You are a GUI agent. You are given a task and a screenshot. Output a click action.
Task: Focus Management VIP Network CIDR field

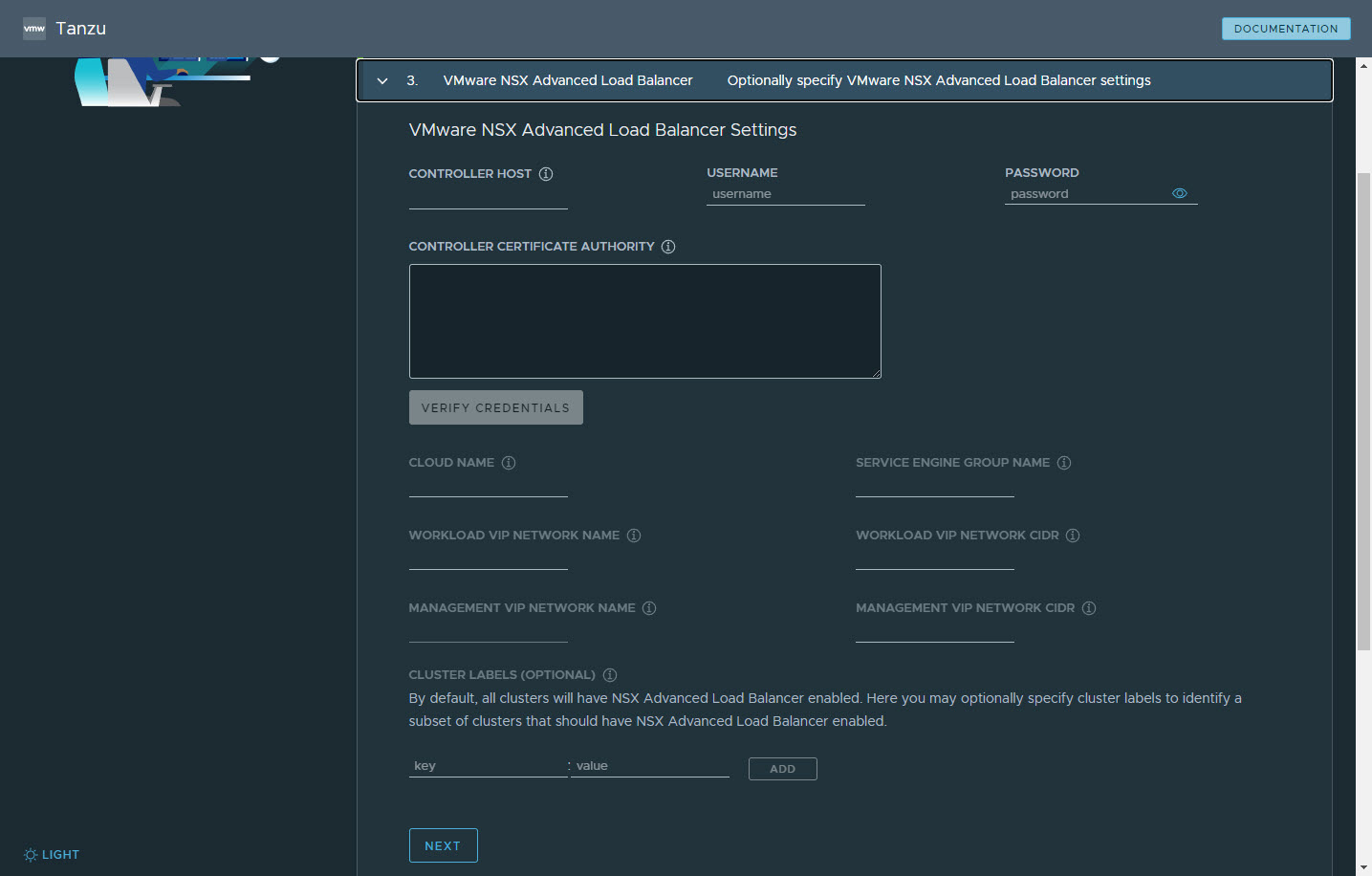point(935,630)
